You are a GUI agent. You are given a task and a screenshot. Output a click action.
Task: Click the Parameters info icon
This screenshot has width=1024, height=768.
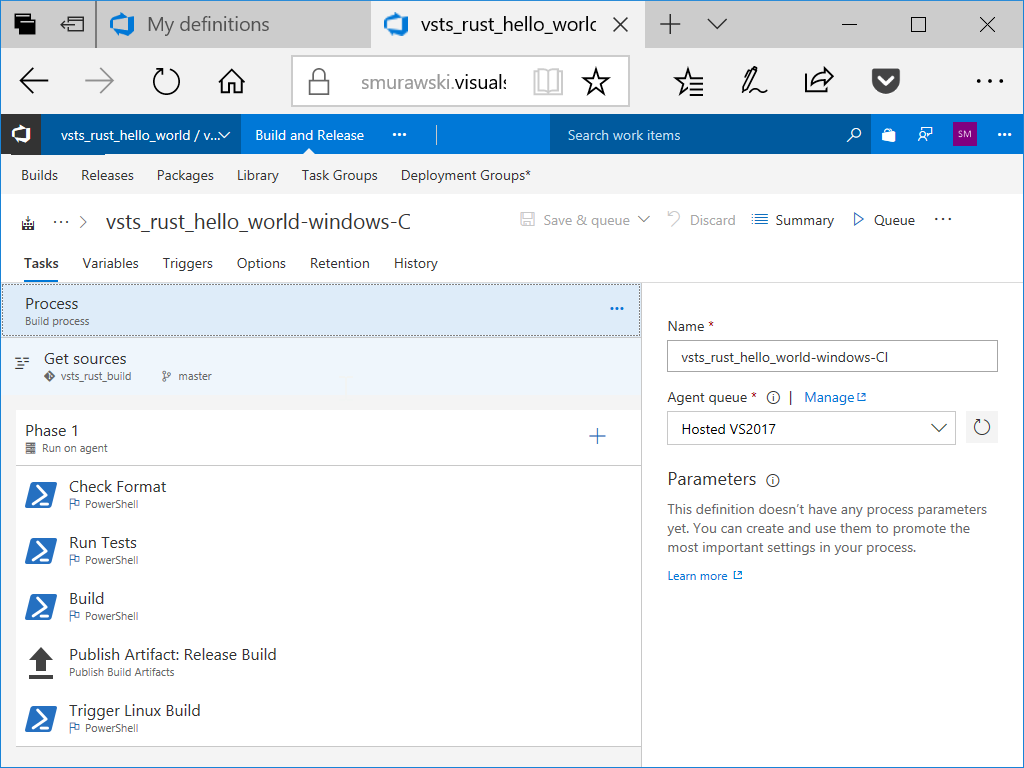point(773,481)
